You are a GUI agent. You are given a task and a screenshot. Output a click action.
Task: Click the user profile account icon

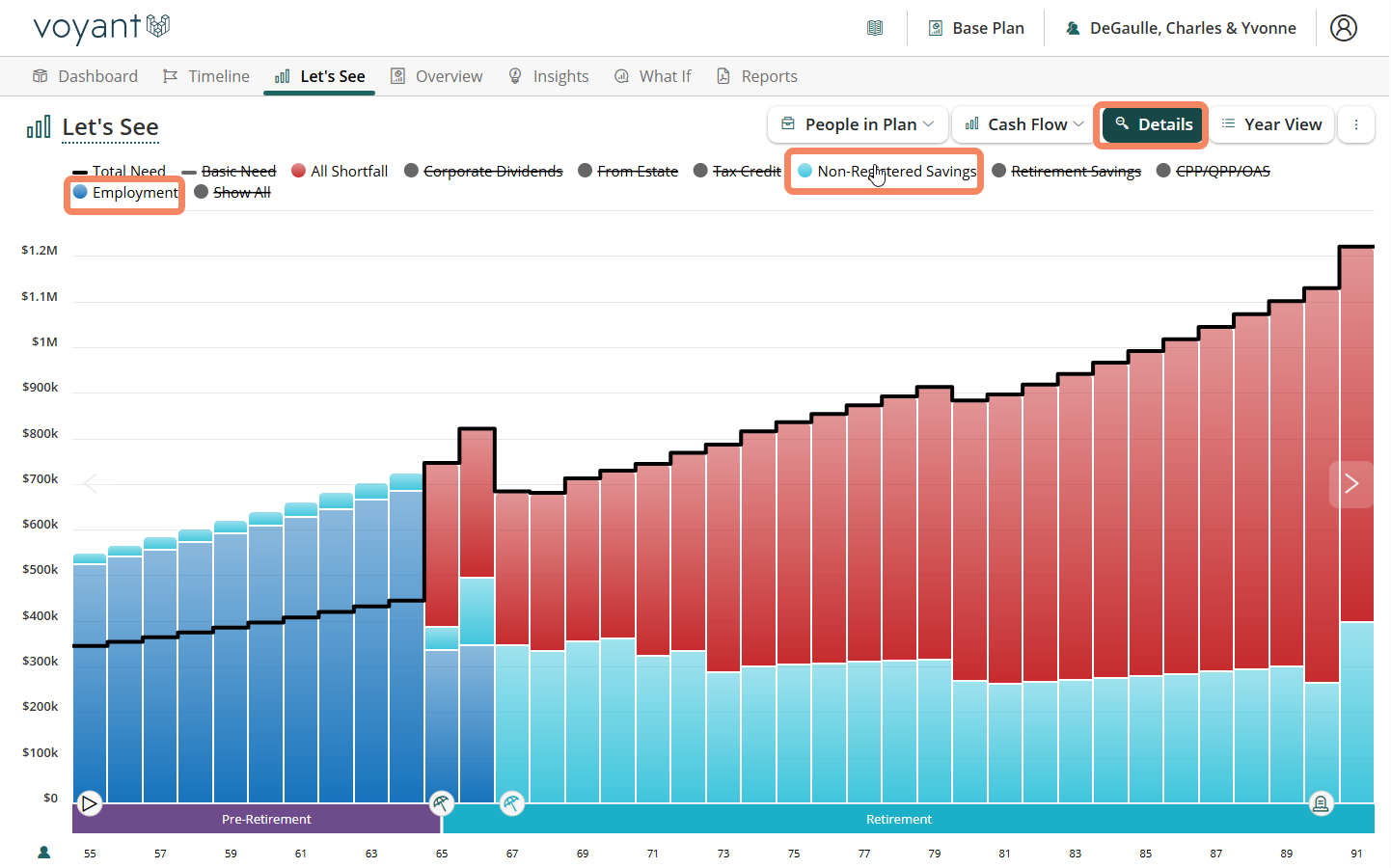(x=1343, y=28)
